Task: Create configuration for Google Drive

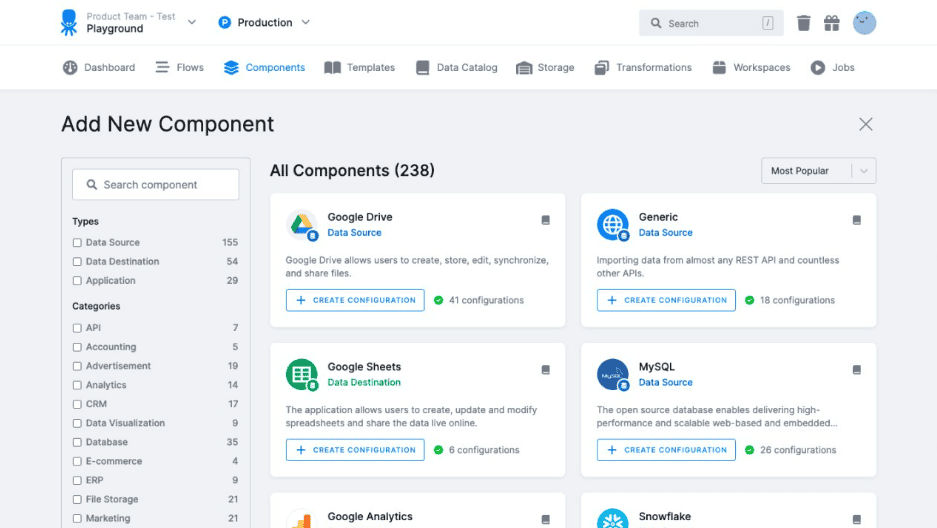Action: (x=355, y=300)
